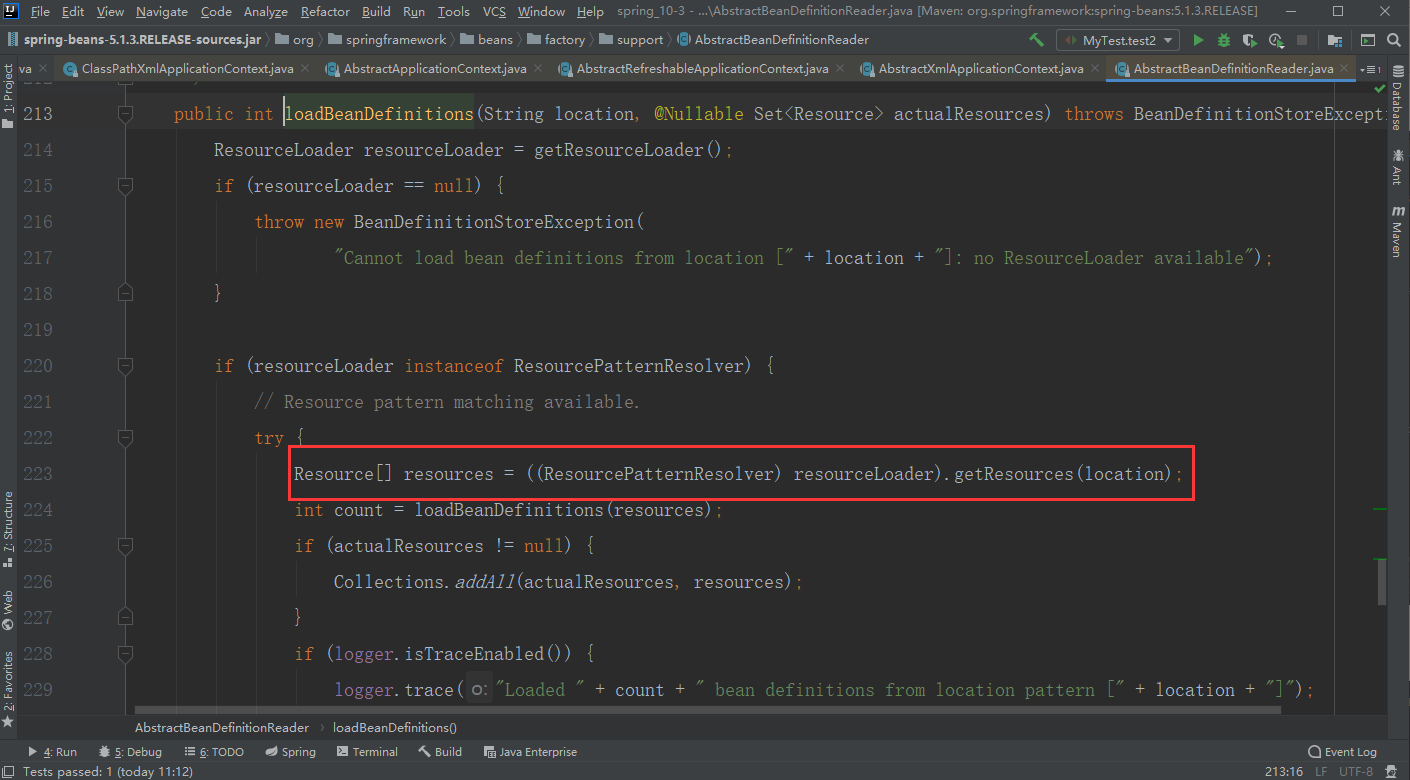1410x780 pixels.
Task: Open the Maven tool window
Action: (1397, 231)
